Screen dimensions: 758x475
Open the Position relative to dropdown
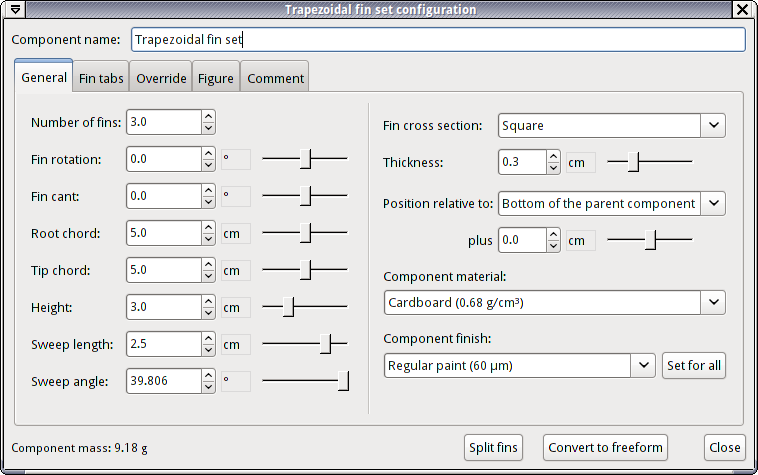coord(713,203)
